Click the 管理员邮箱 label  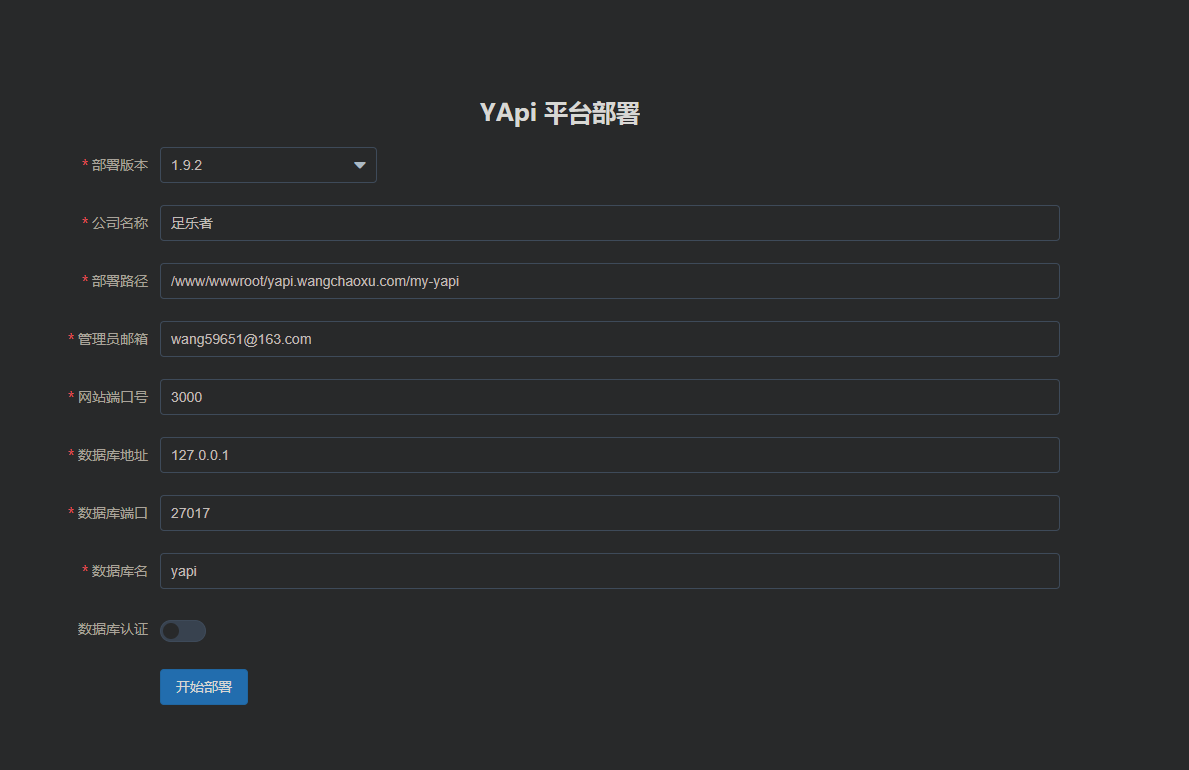click(x=113, y=339)
